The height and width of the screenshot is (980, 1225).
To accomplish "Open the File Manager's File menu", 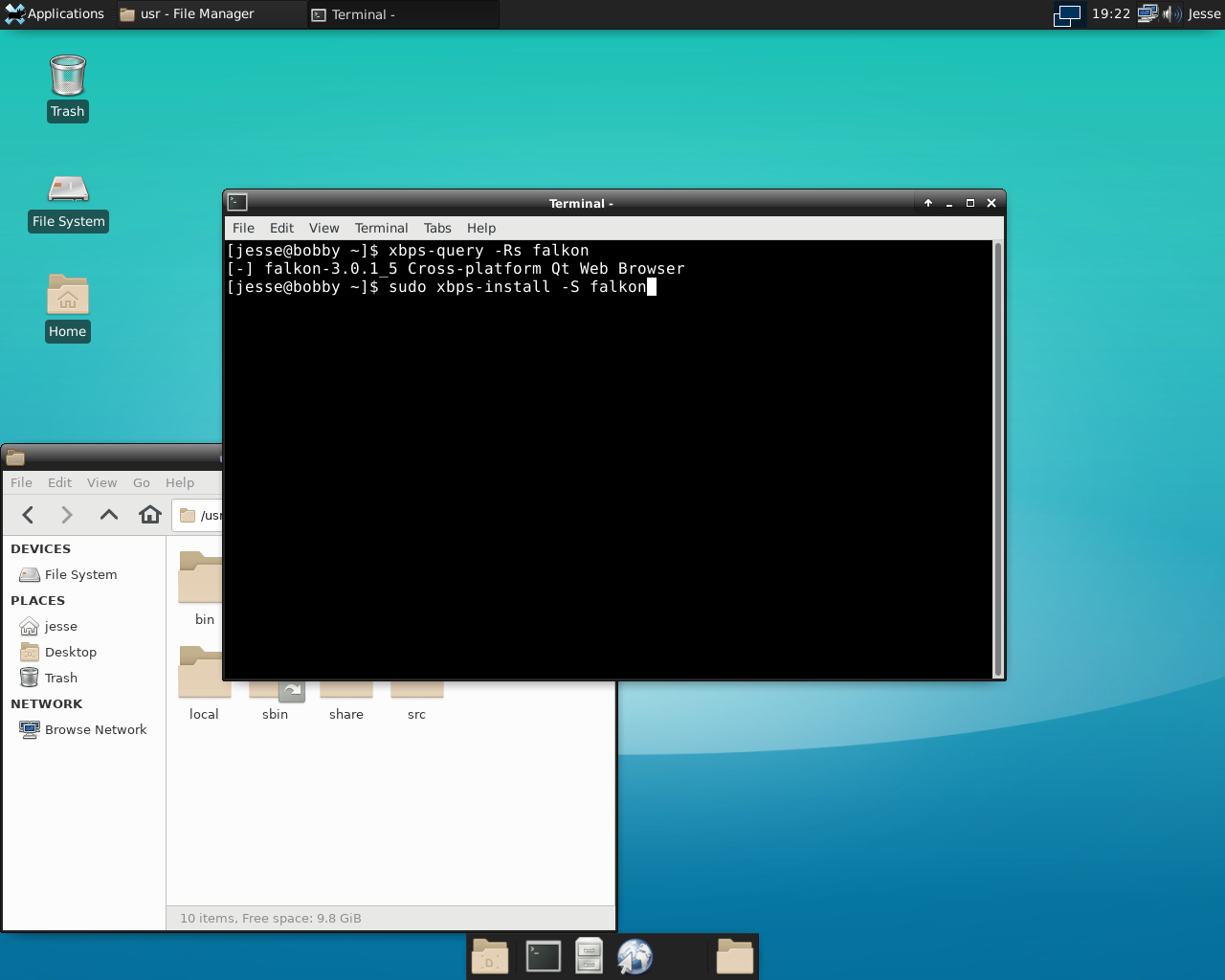I will click(x=21, y=482).
